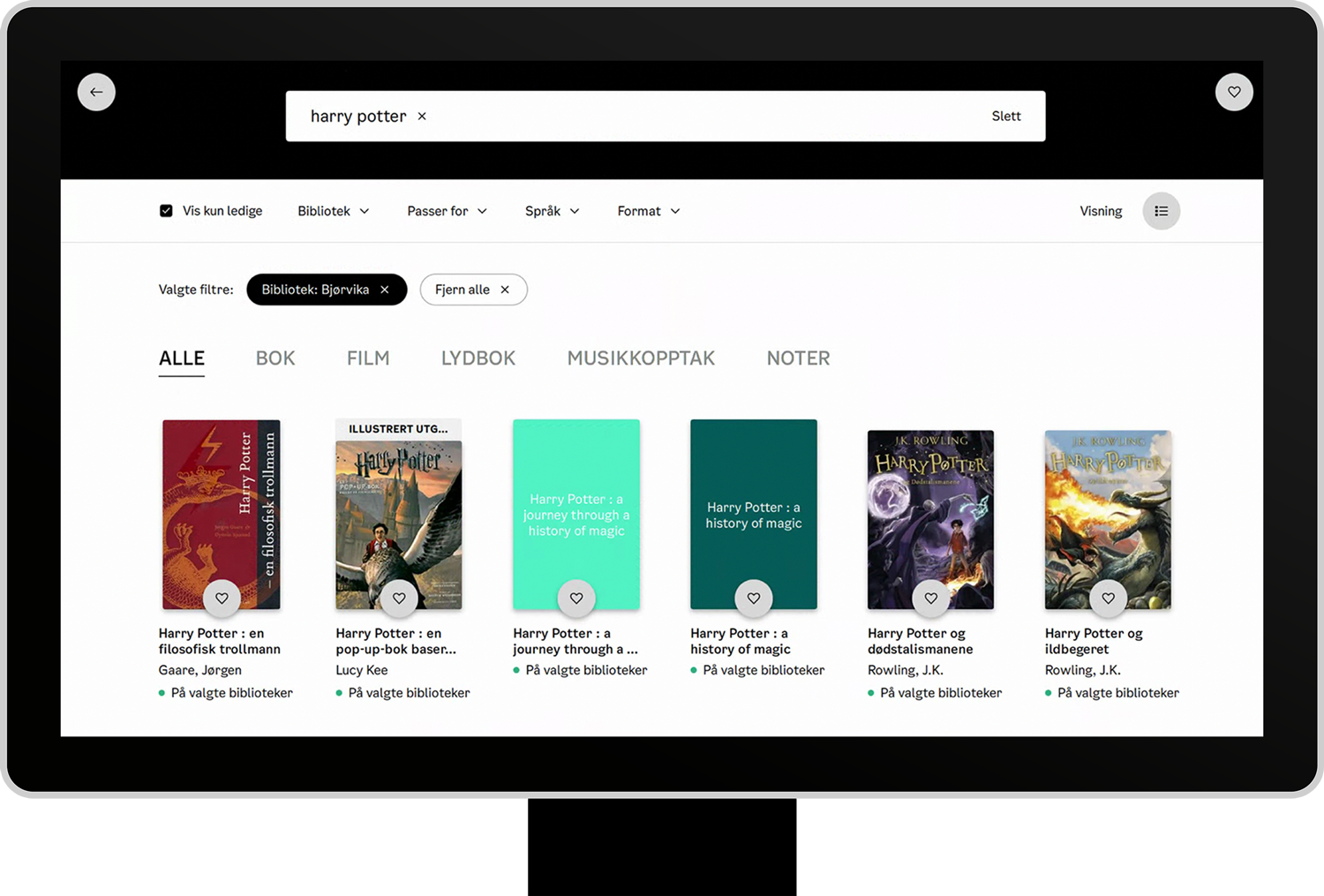Heart the Harry Potter og dødstalismanene book

(930, 599)
